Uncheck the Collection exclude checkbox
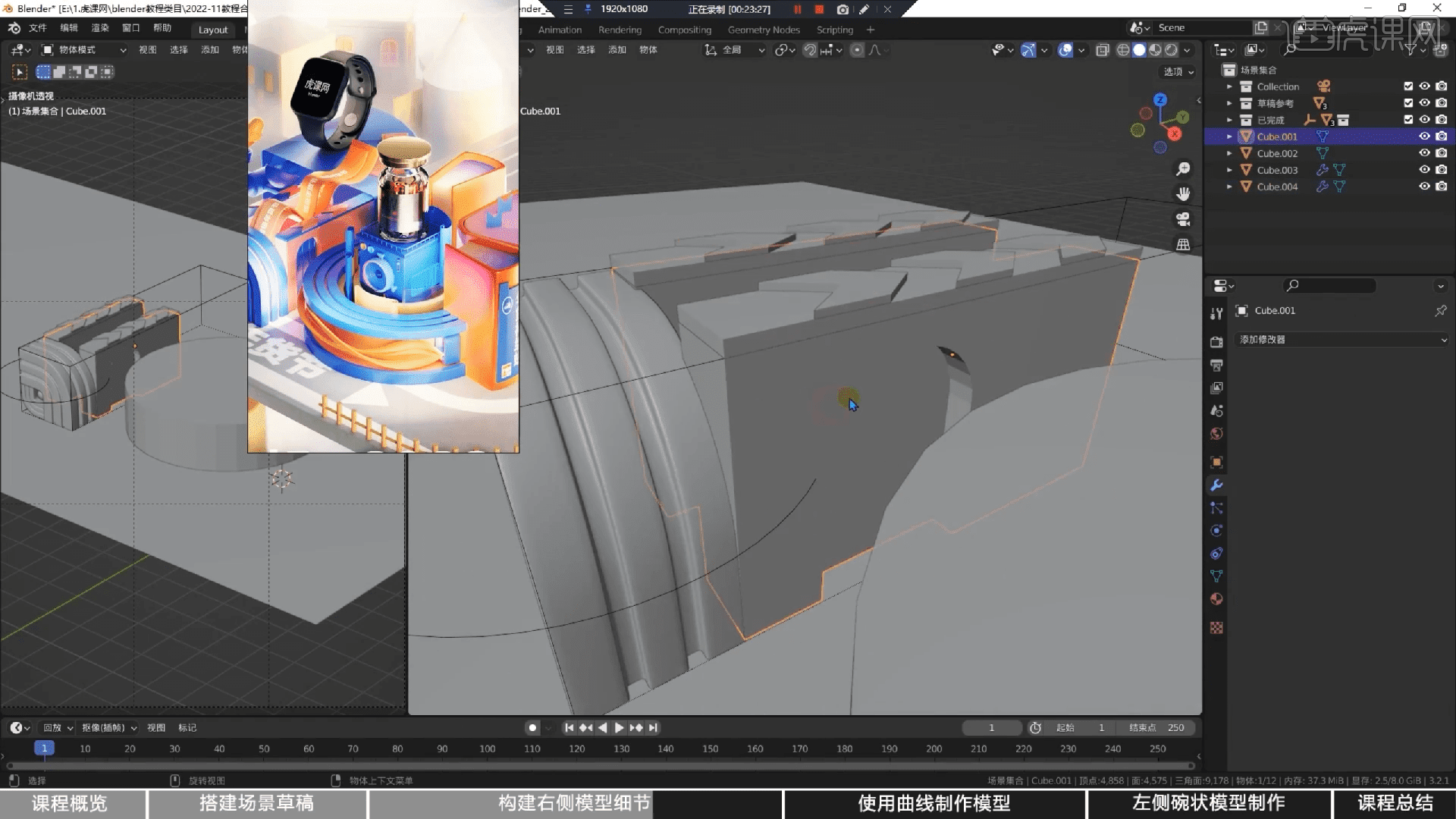The width and height of the screenshot is (1456, 819). click(x=1408, y=86)
